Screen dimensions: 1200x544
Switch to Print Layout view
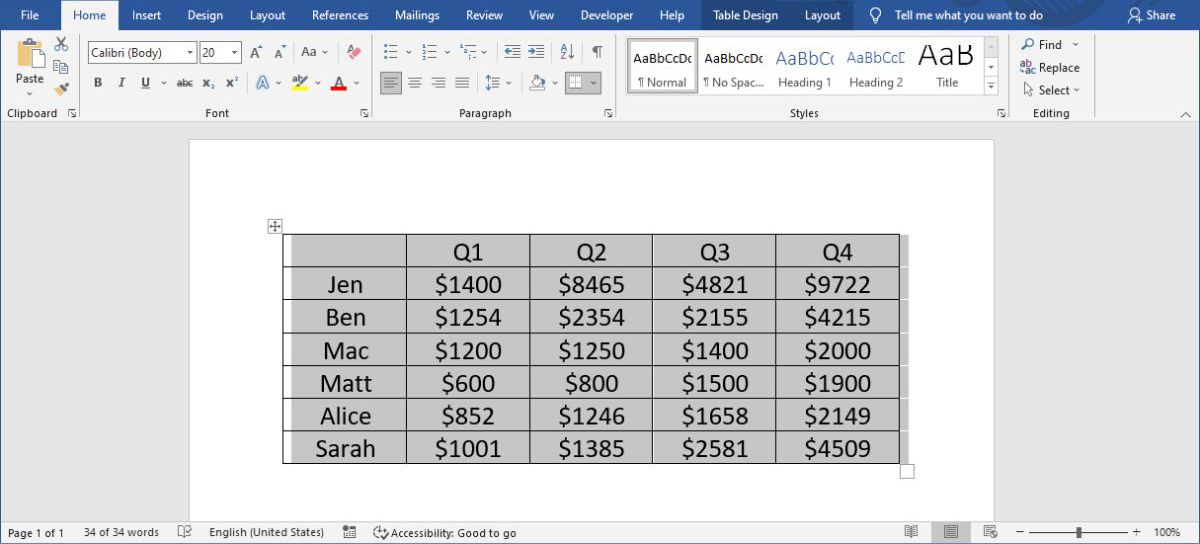click(x=951, y=532)
